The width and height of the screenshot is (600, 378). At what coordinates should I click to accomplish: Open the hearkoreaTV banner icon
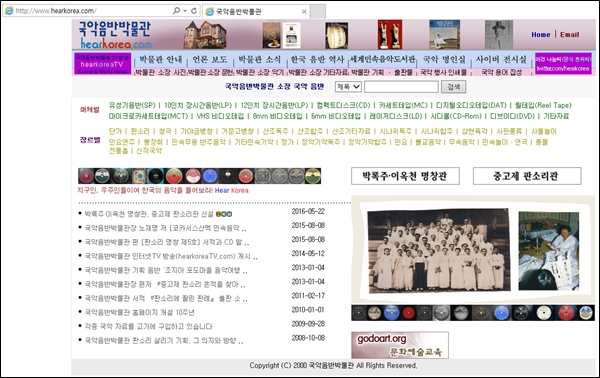(x=102, y=64)
